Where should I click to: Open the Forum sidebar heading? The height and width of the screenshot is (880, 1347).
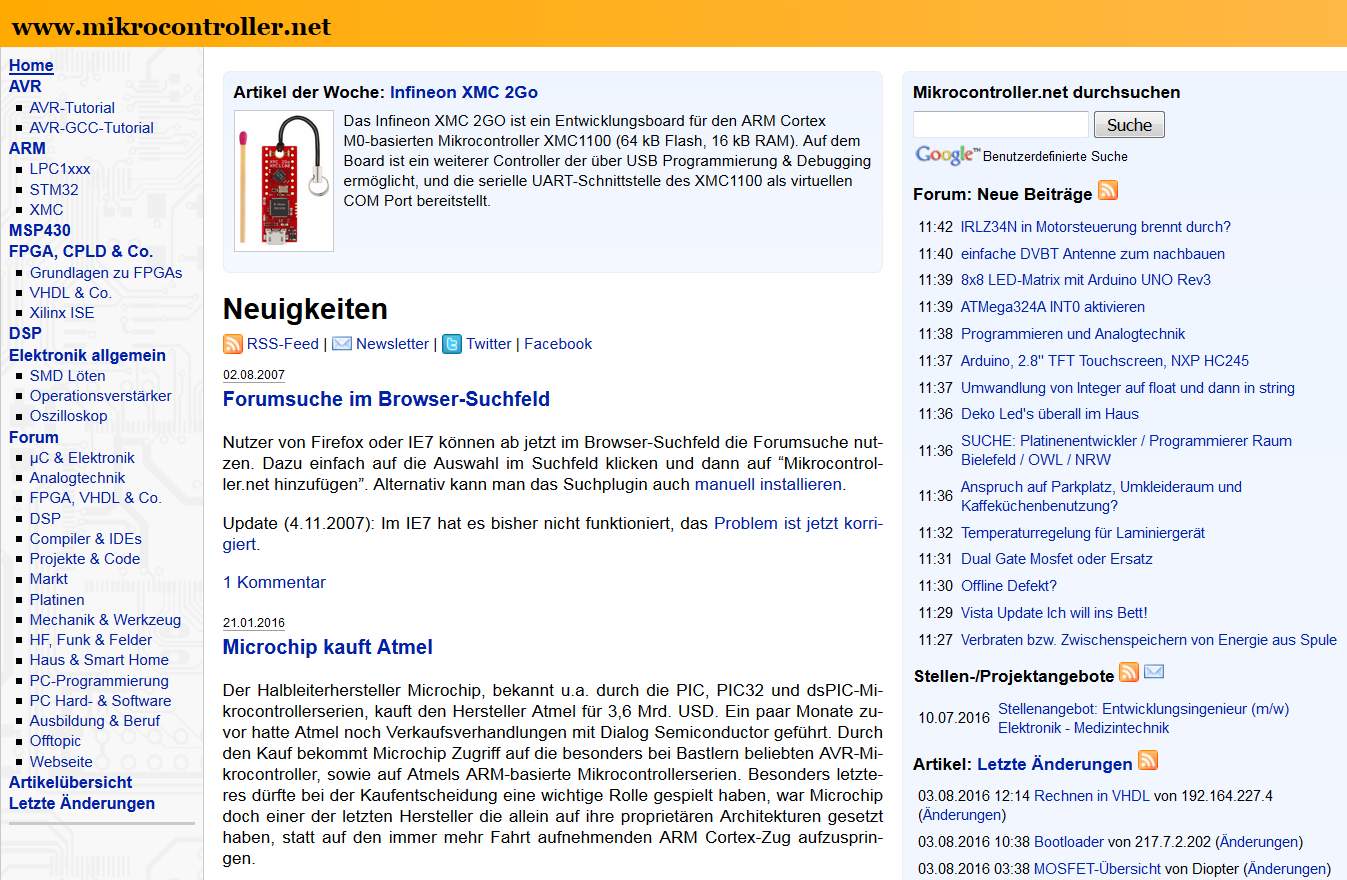click(34, 437)
